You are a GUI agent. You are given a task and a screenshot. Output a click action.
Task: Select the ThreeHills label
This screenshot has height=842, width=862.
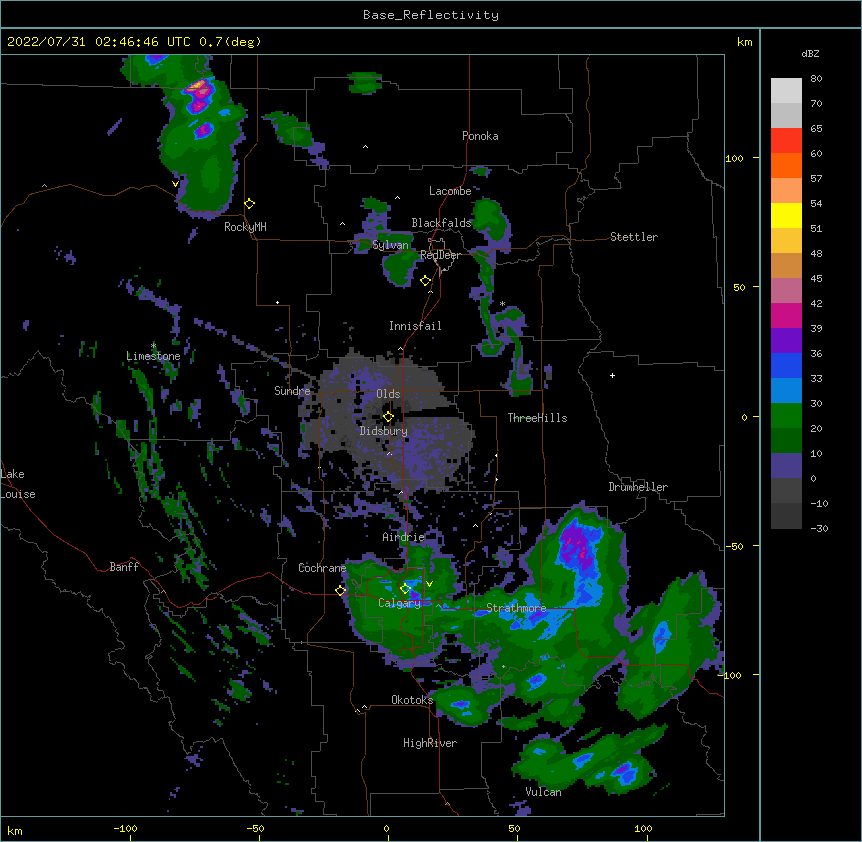coord(537,418)
